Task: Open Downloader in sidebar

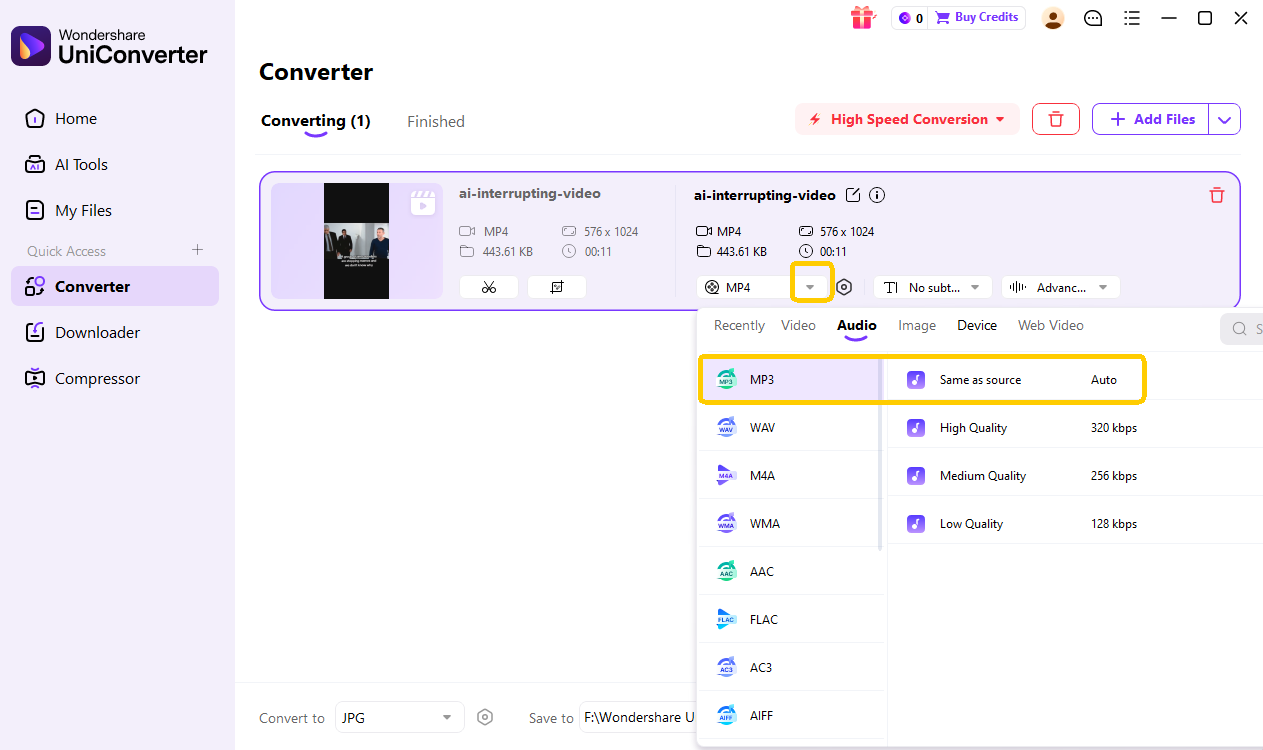Action: 115,332
